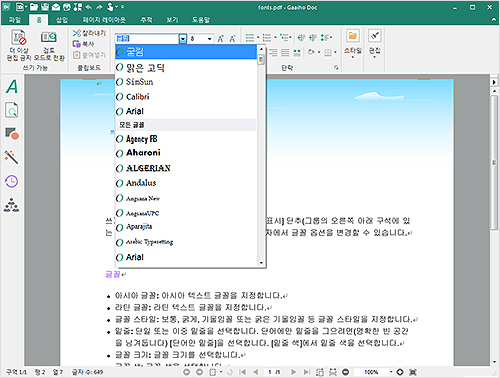The width and height of the screenshot is (500, 378).
Task: Collapse the ribbon with the top-right chevron
Action: tap(494, 20)
